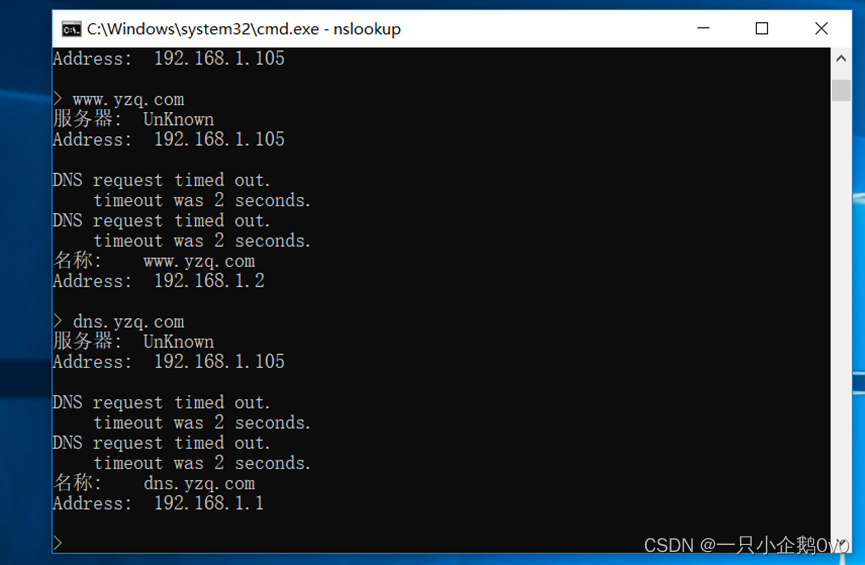Close the nslookup command prompt window

tap(821, 28)
